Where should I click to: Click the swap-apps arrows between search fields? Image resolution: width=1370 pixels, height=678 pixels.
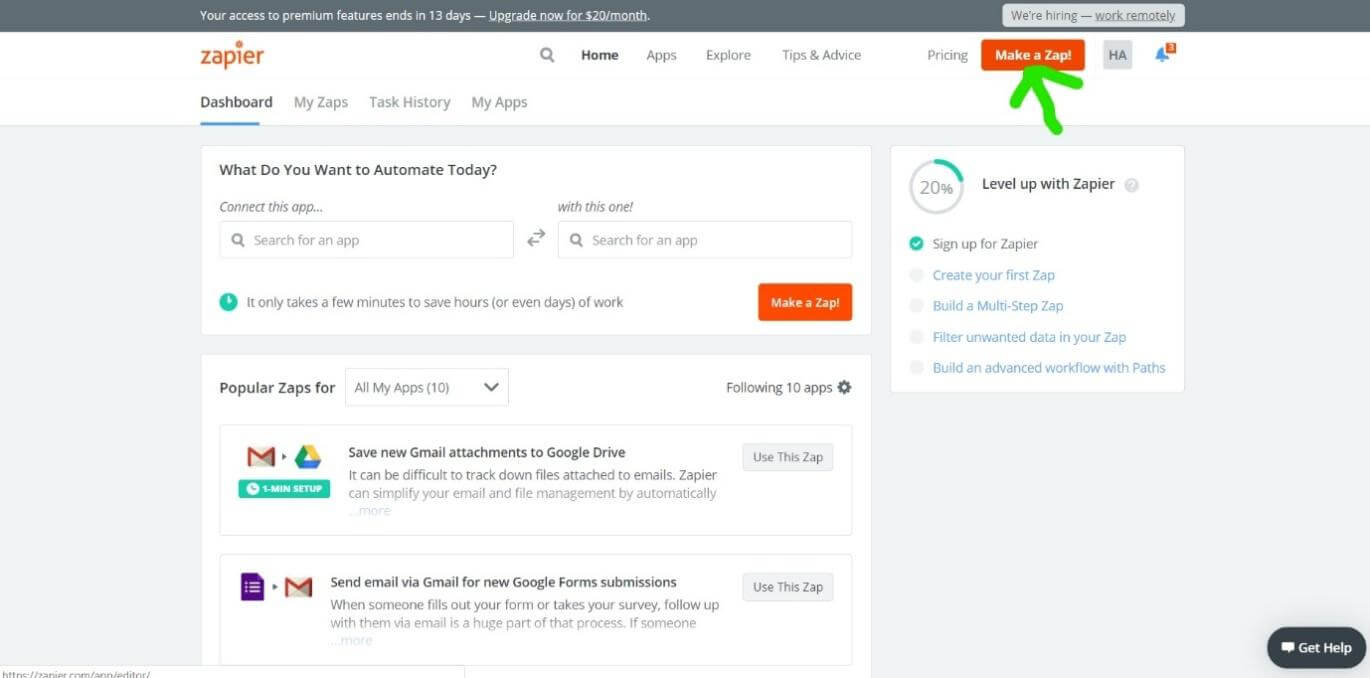tap(536, 238)
